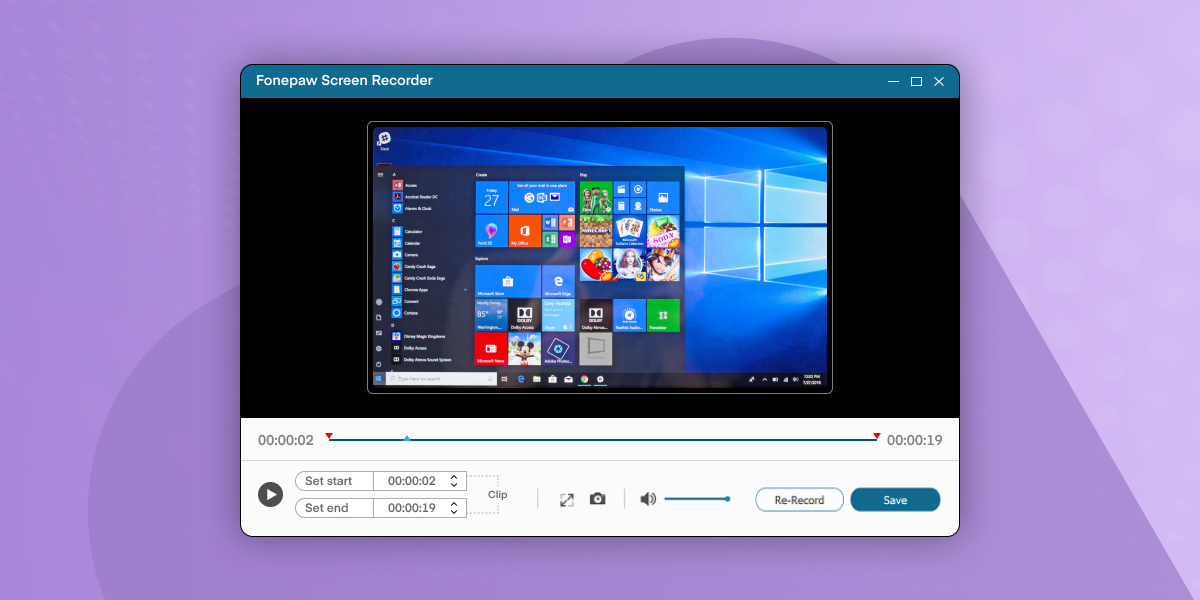Click the blue playhead on the timeline
This screenshot has width=1200, height=600.
[406, 438]
